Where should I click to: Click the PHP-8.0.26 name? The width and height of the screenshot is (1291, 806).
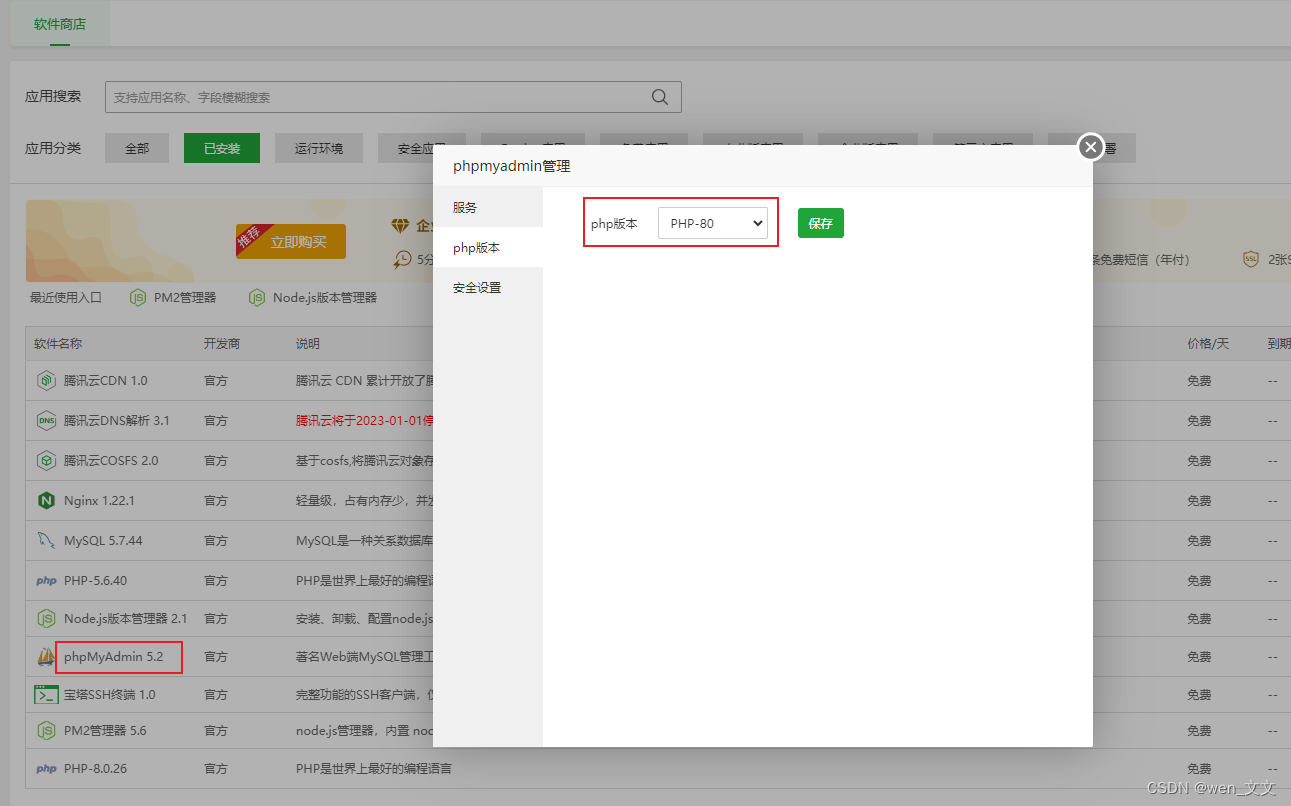tap(96, 768)
